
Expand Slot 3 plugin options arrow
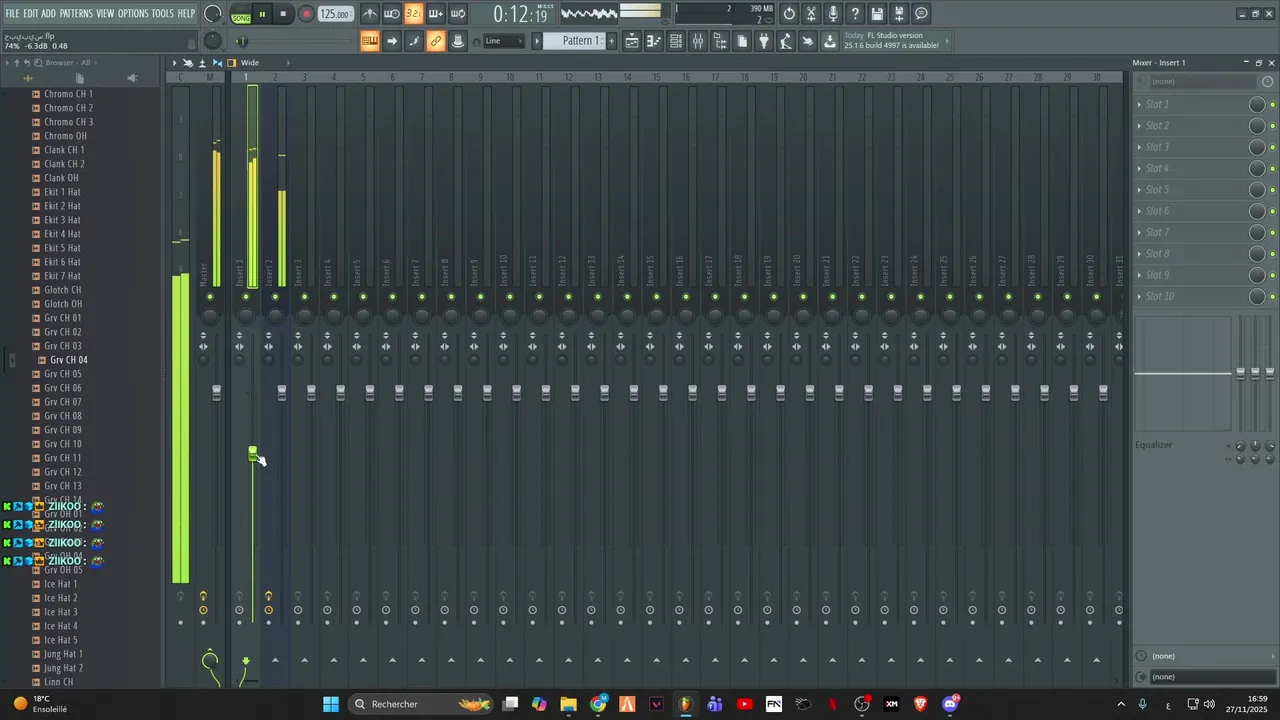pyautogui.click(x=1139, y=147)
